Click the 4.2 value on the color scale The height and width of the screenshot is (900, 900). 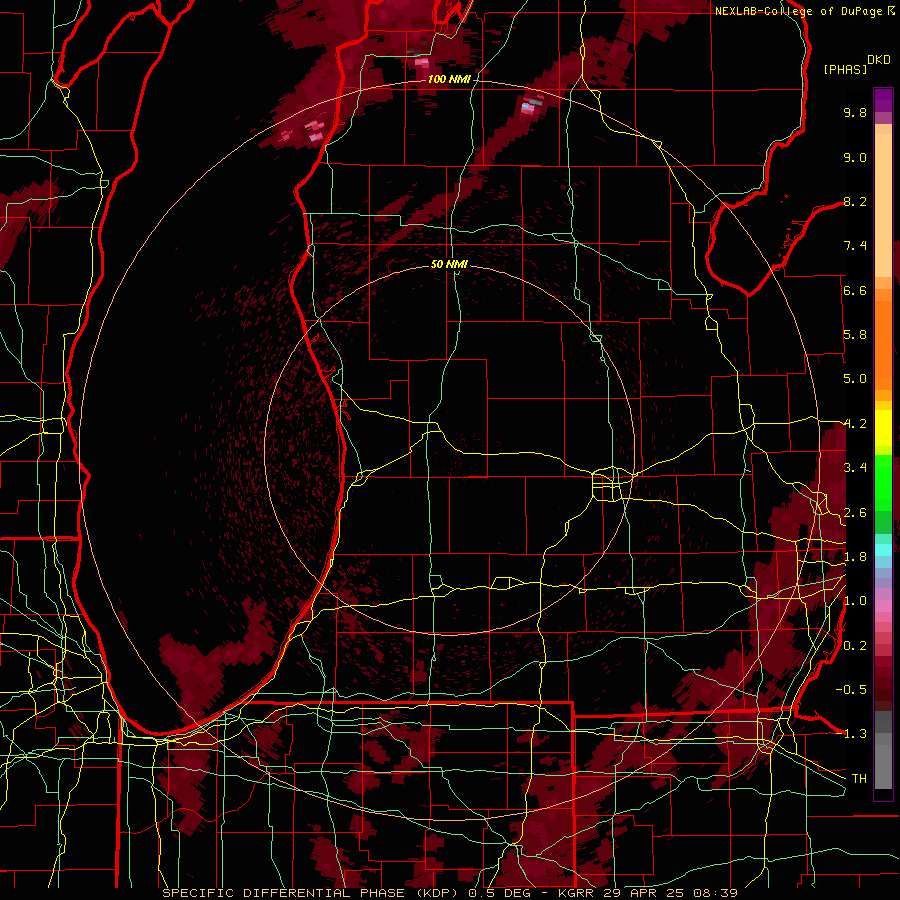click(x=855, y=424)
